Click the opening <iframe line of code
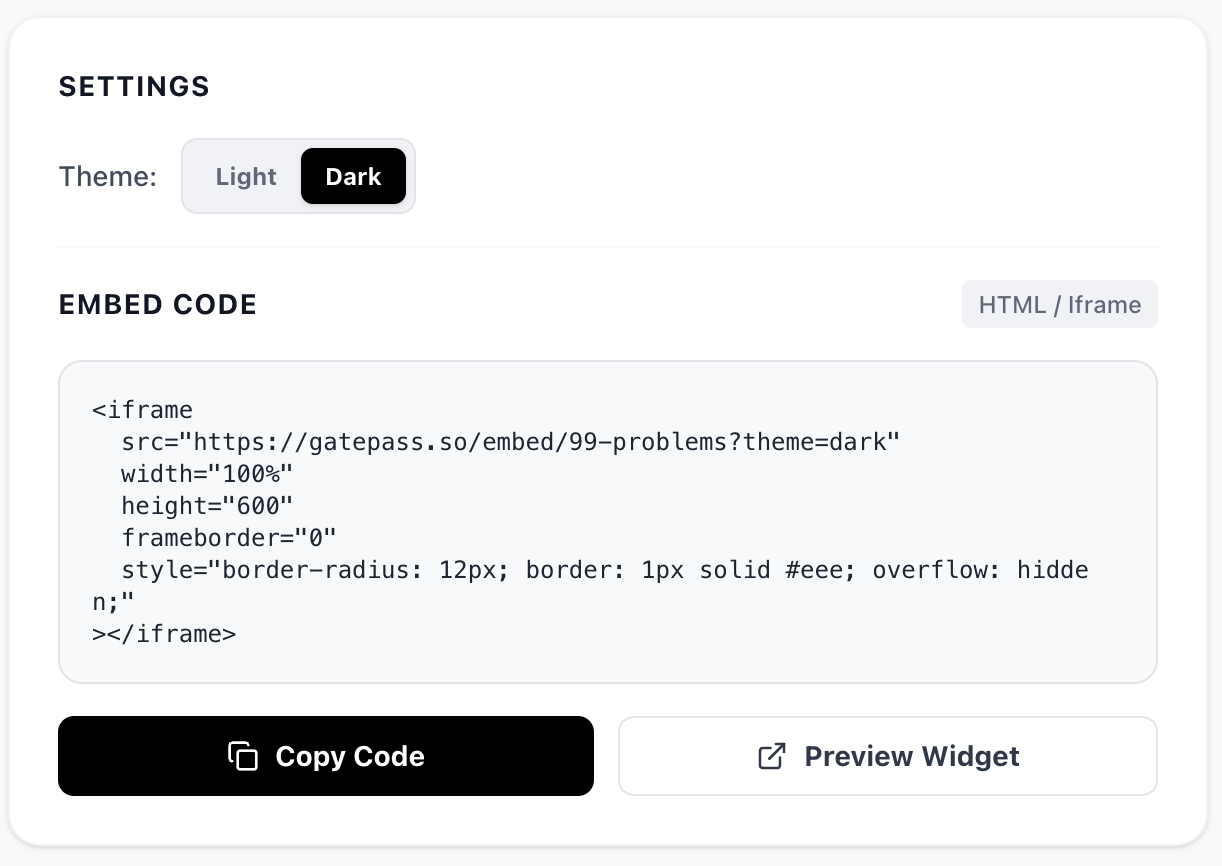Image resolution: width=1222 pixels, height=866 pixels. [x=142, y=409]
